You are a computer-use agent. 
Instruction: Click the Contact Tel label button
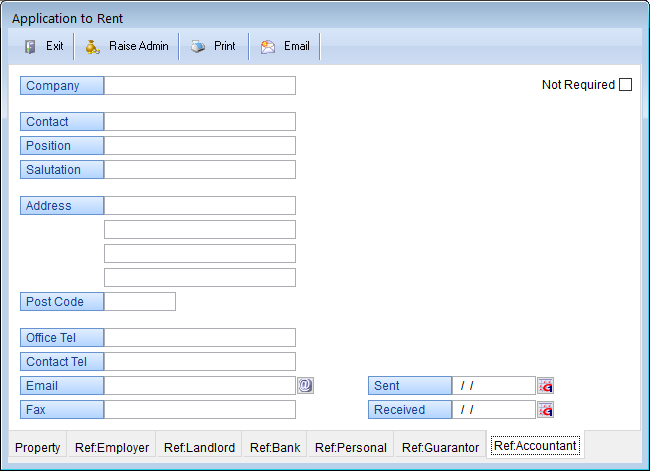(62, 362)
